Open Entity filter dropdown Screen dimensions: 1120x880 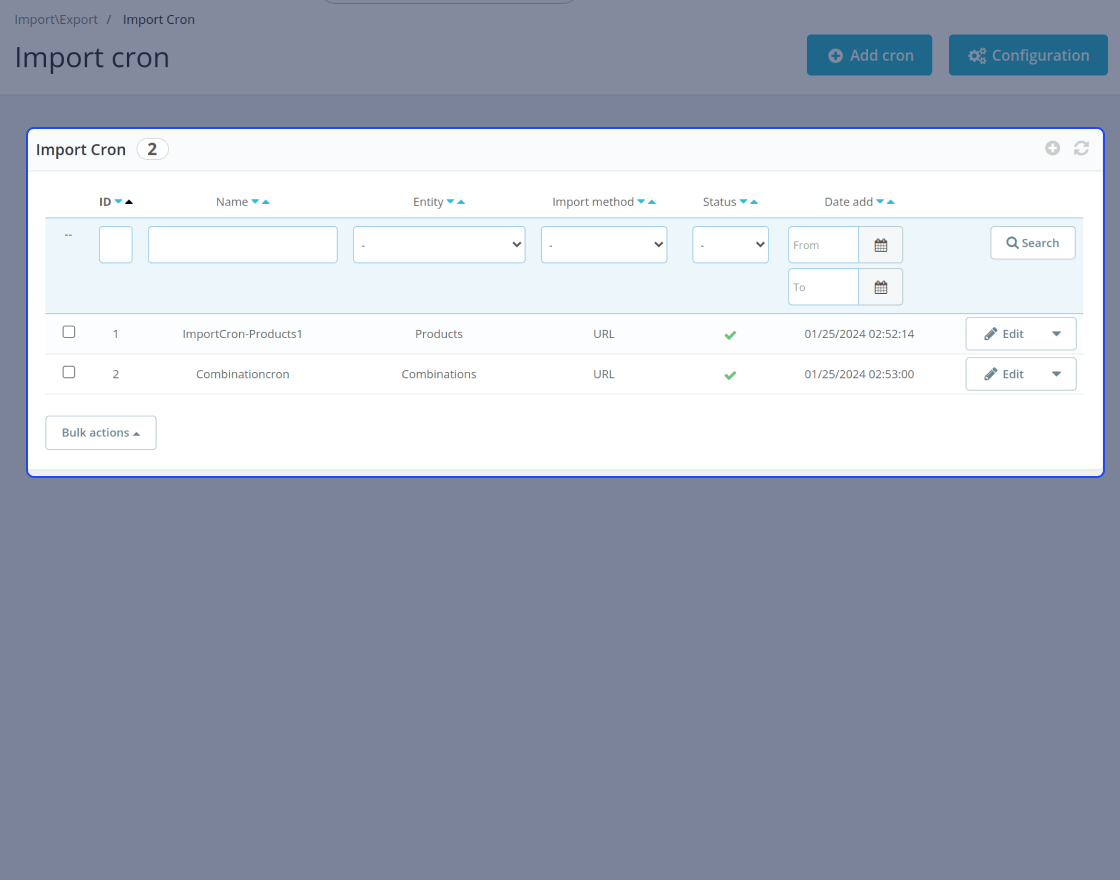[439, 245]
